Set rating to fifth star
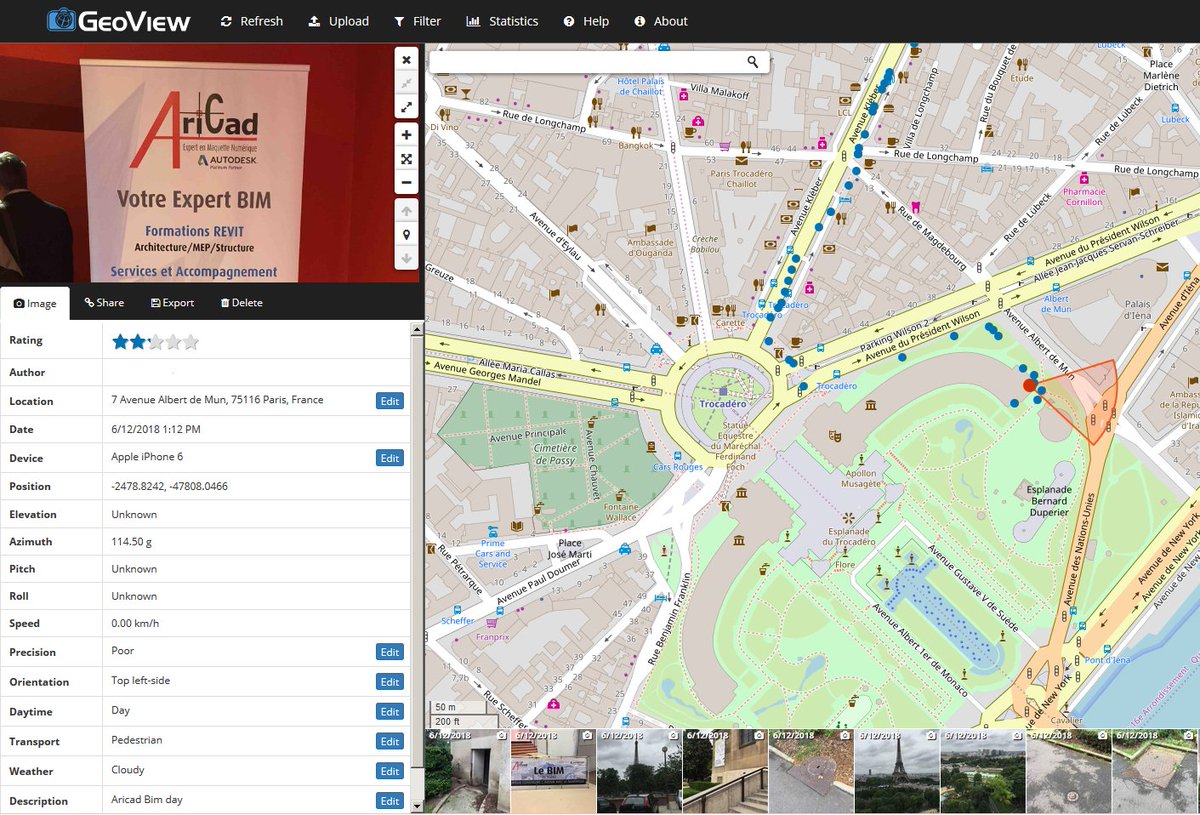Image resolution: width=1200 pixels, height=815 pixels. [191, 342]
